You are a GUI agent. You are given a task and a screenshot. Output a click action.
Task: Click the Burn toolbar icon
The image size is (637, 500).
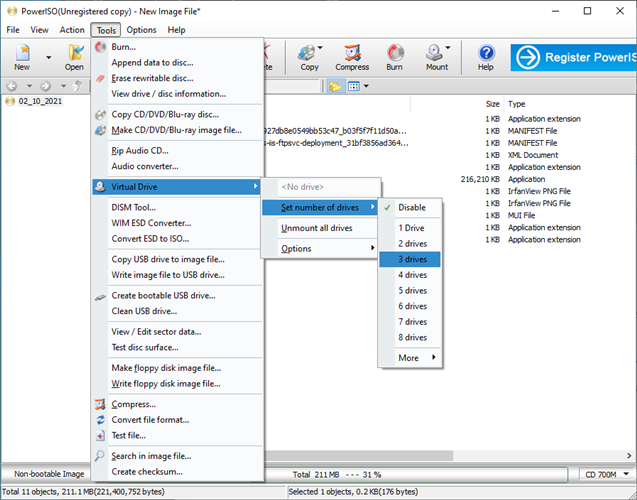click(x=394, y=57)
